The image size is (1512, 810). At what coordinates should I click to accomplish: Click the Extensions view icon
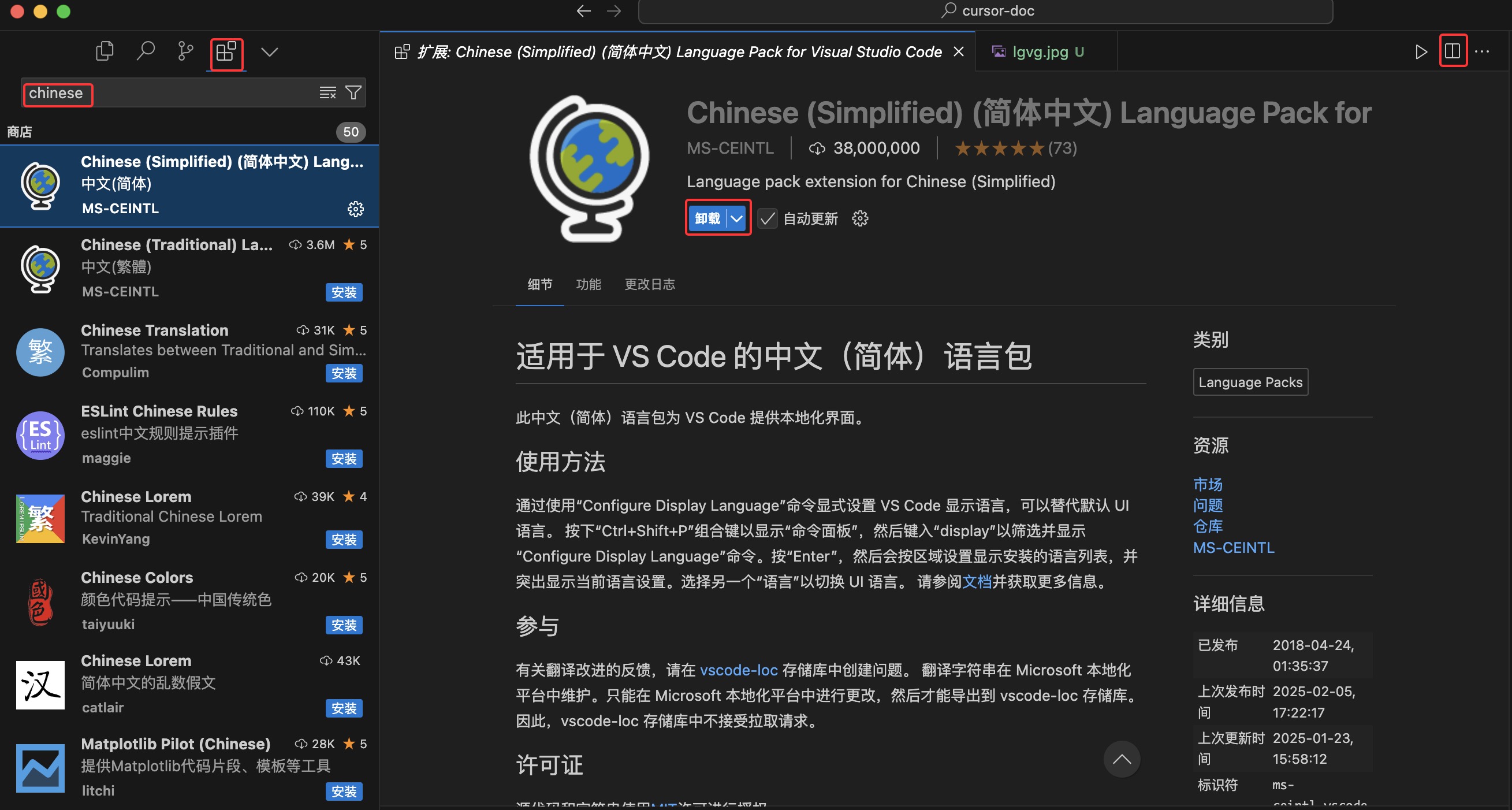(226, 53)
